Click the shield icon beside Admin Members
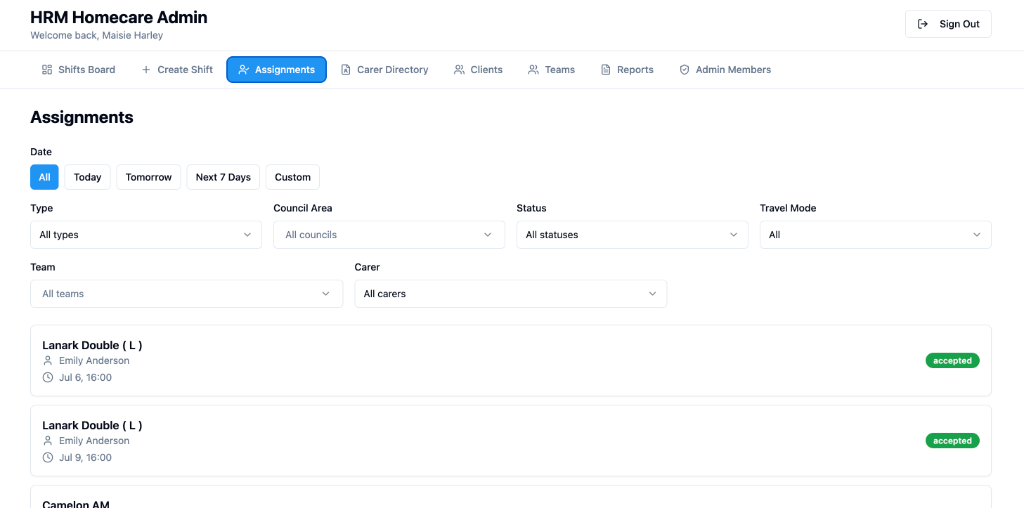The height and width of the screenshot is (508, 1024). pos(684,70)
